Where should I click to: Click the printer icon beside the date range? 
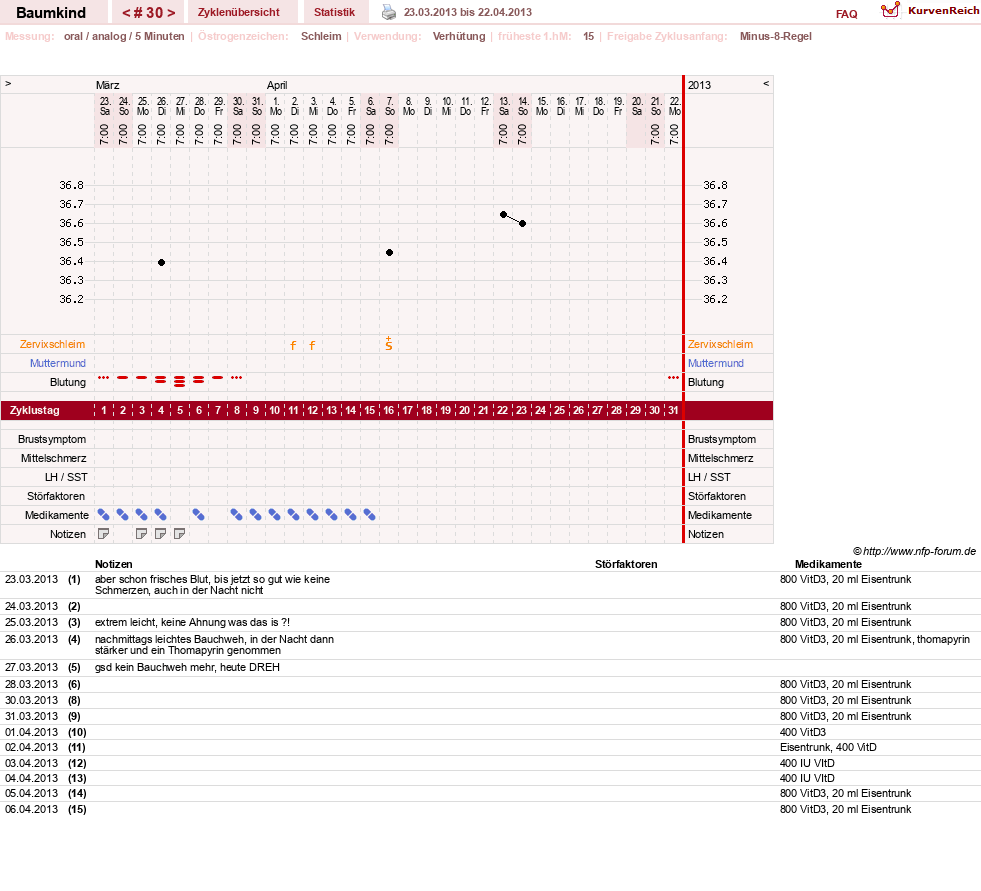pyautogui.click(x=389, y=12)
